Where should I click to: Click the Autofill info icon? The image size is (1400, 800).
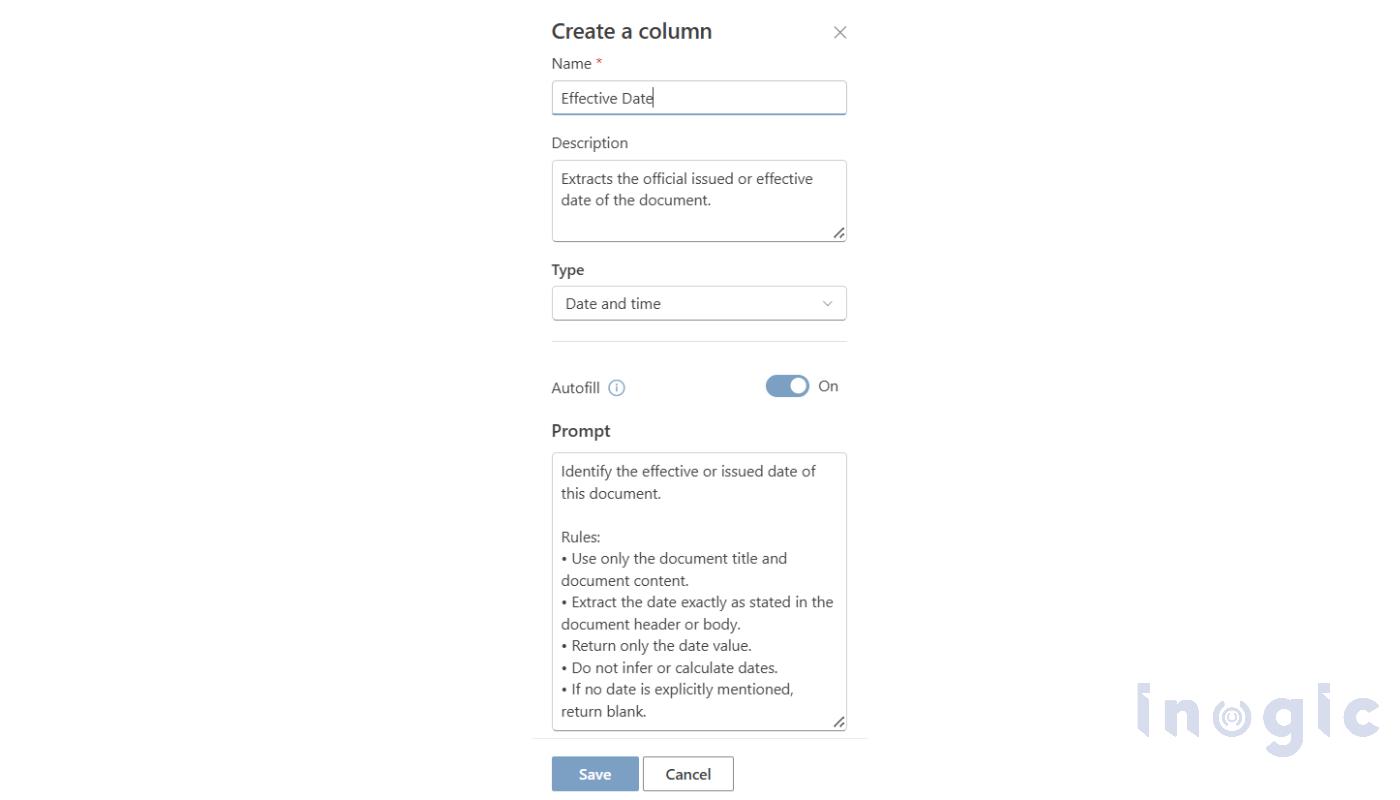618,387
